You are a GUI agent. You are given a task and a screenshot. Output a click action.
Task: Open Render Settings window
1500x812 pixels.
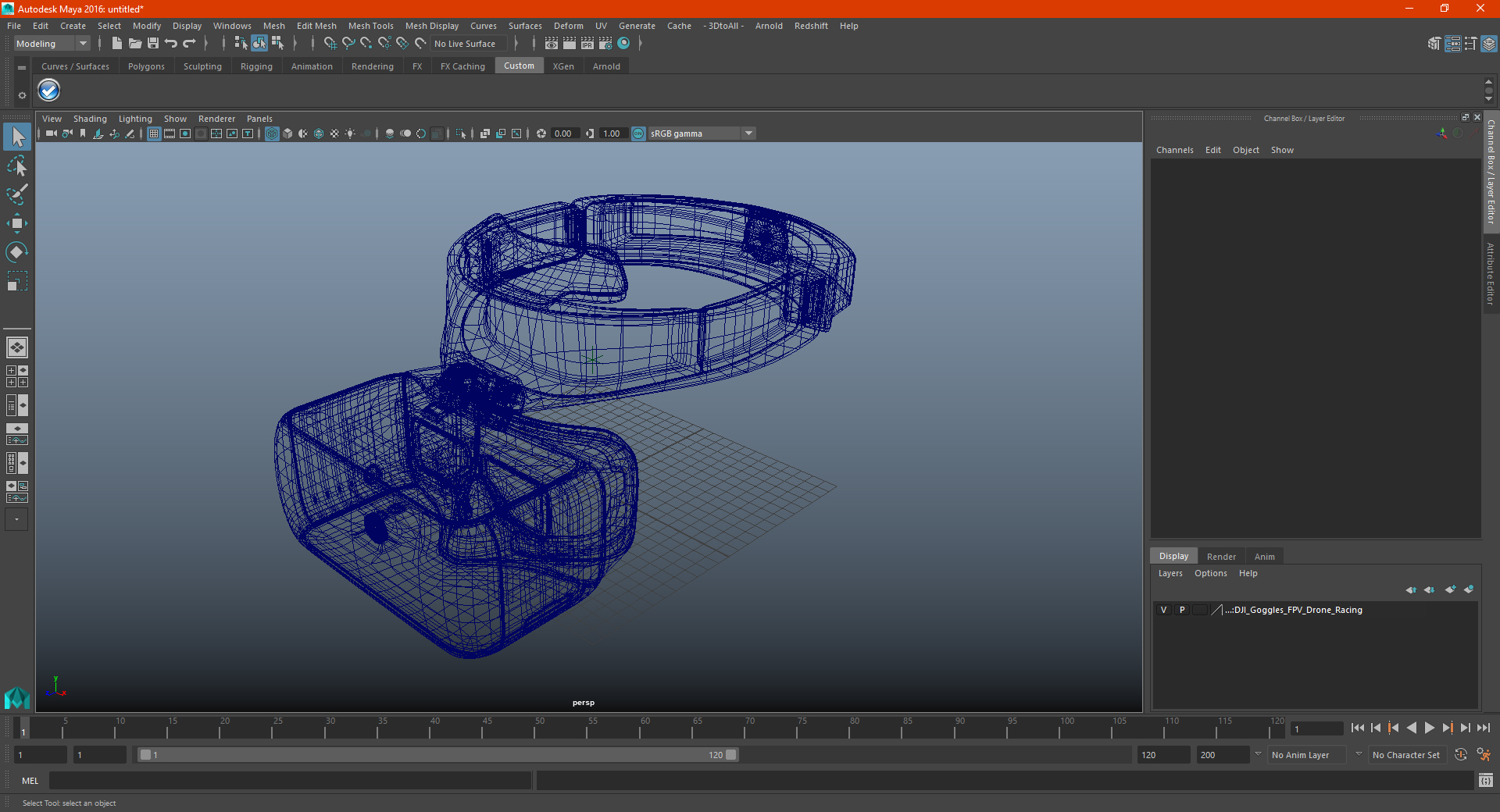point(605,44)
